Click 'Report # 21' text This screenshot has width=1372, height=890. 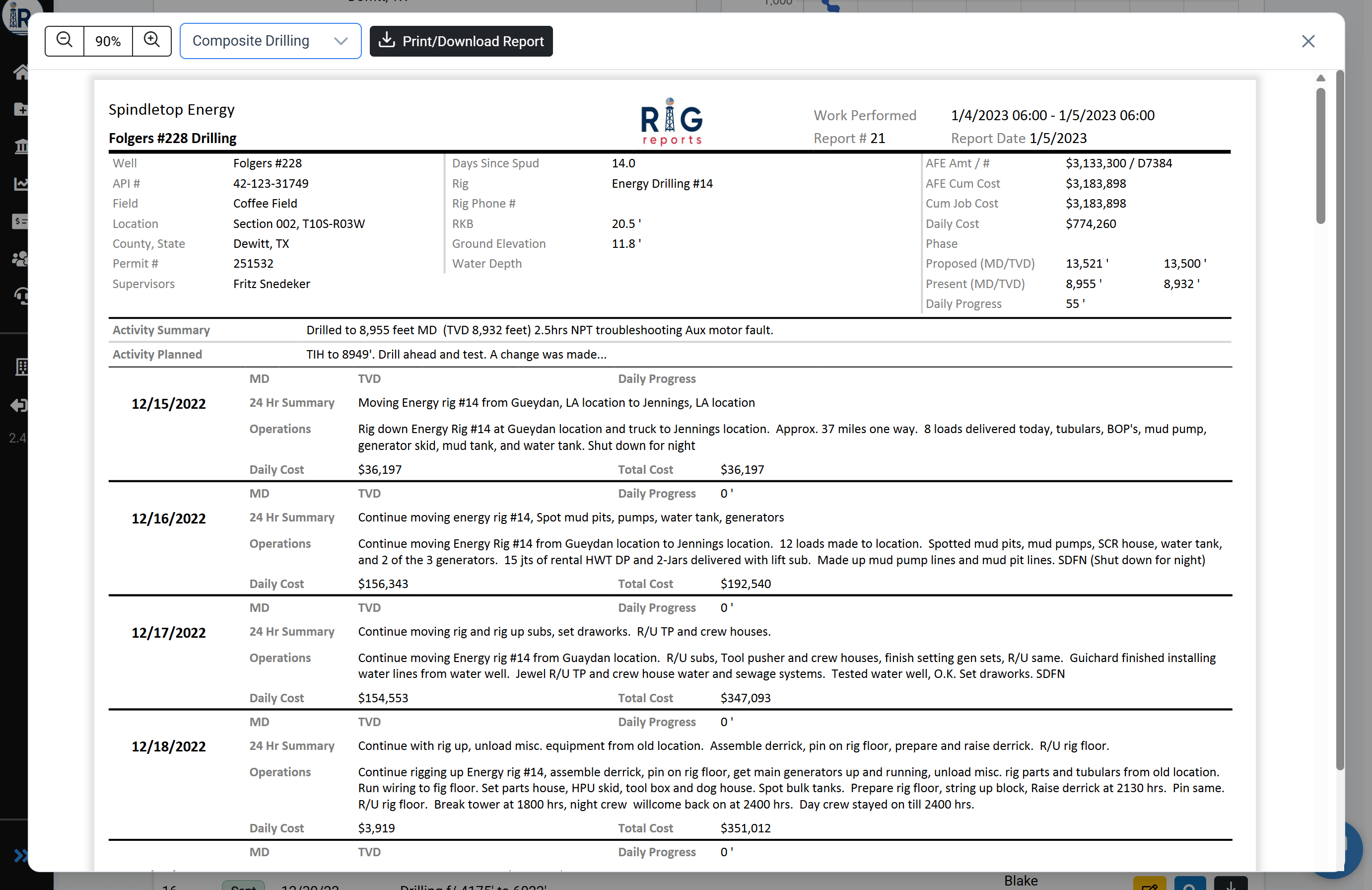click(849, 139)
